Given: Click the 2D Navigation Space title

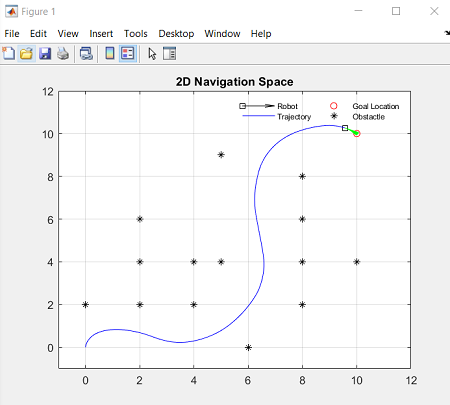Looking at the screenshot, I should (x=235, y=82).
